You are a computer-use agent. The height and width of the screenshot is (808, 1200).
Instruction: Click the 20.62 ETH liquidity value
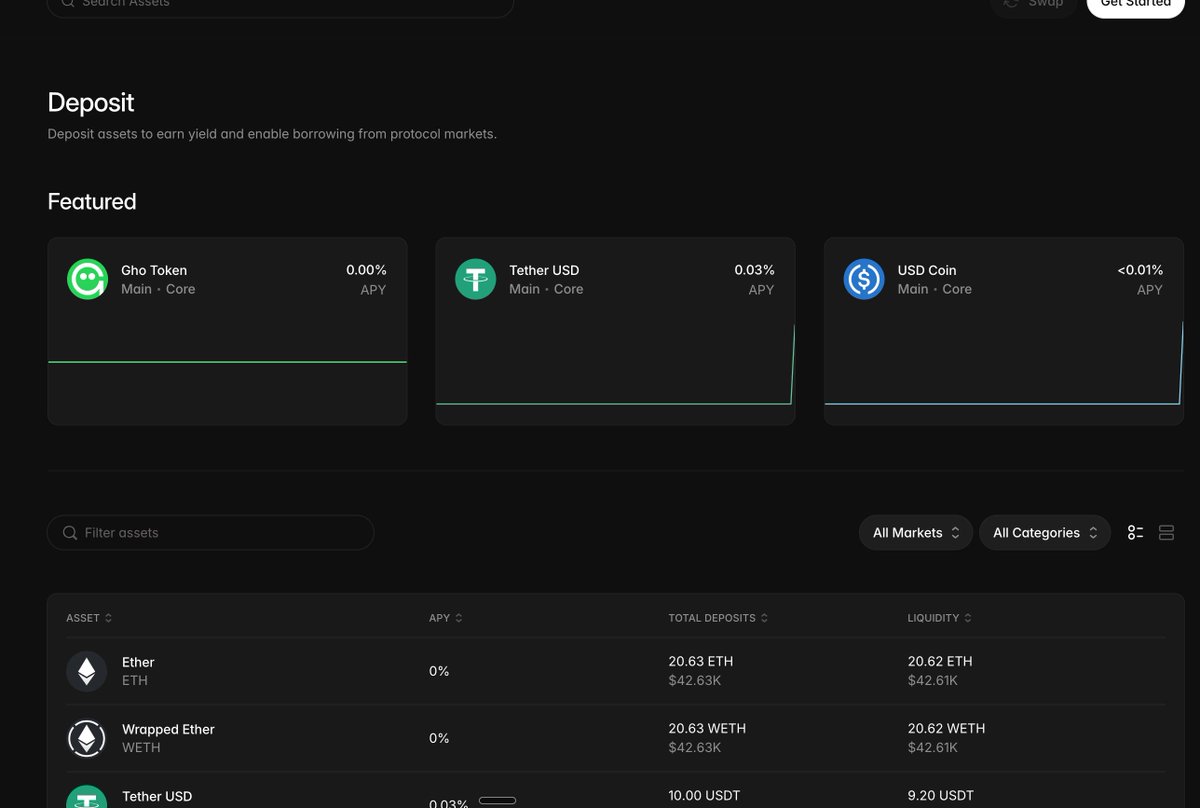tap(939, 661)
